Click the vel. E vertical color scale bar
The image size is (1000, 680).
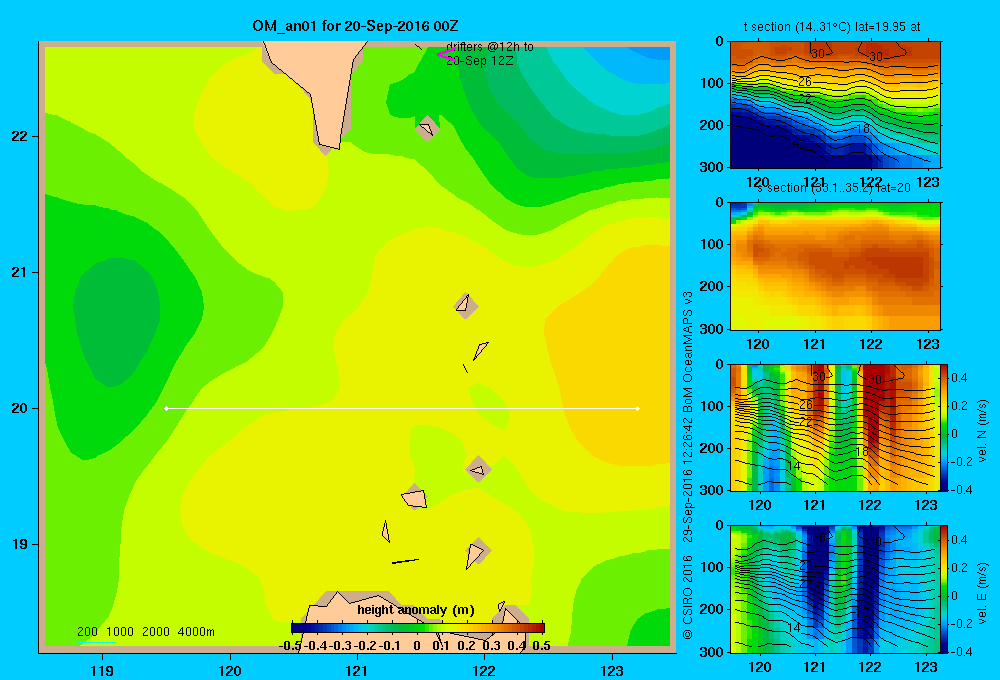point(944,589)
